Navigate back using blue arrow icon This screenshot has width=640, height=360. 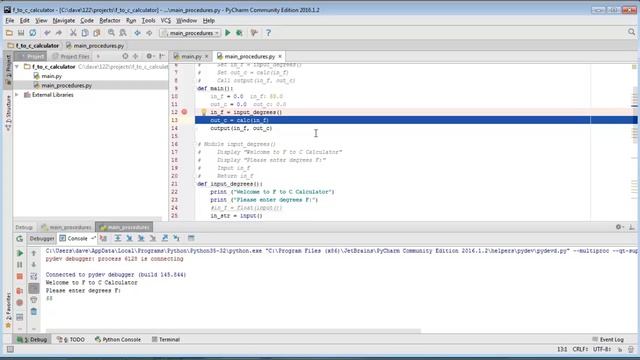point(137,33)
